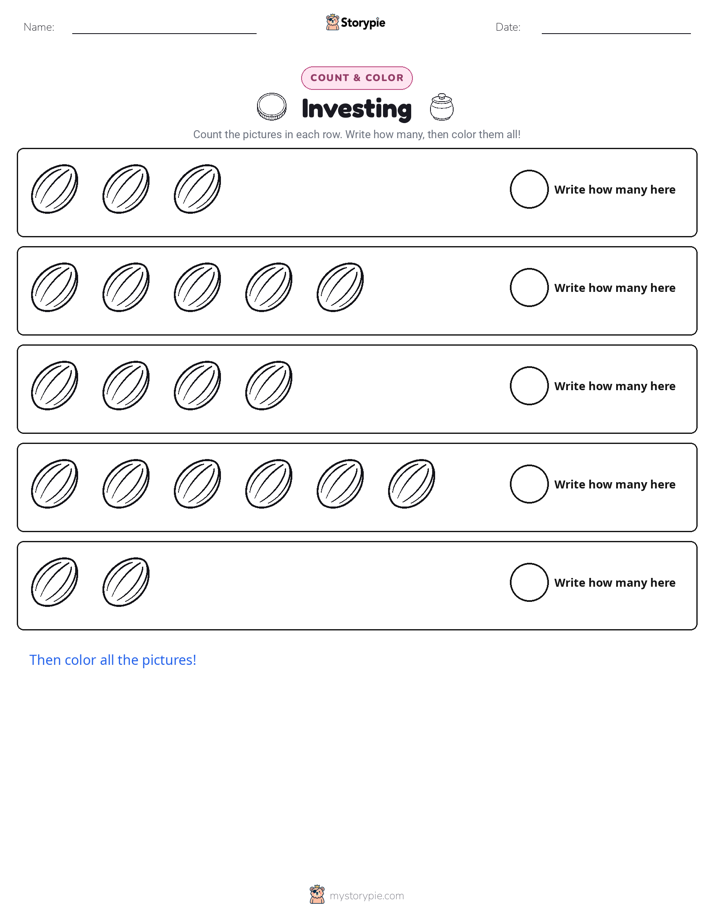Select the answer circle in the first row
This screenshot has width=714, height=924.
[x=529, y=189]
